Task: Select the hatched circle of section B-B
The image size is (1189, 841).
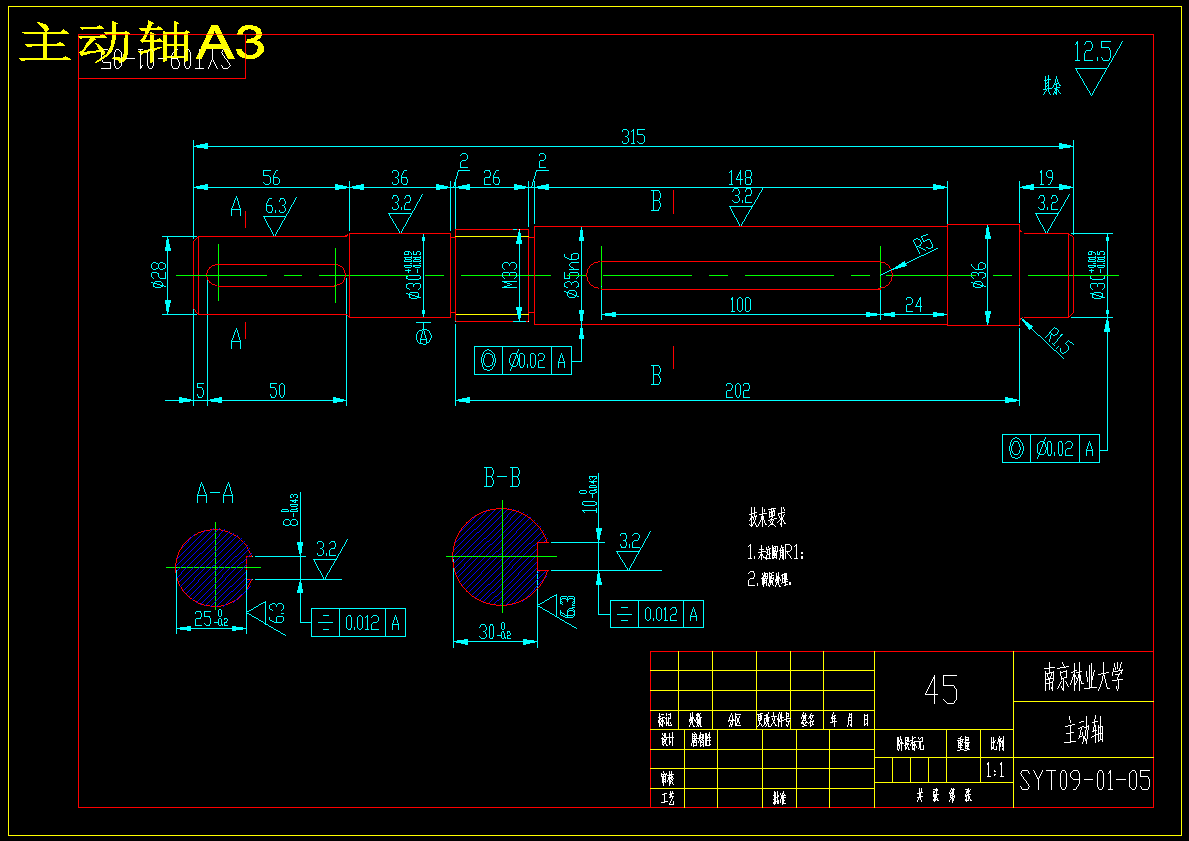Action: coord(500,557)
